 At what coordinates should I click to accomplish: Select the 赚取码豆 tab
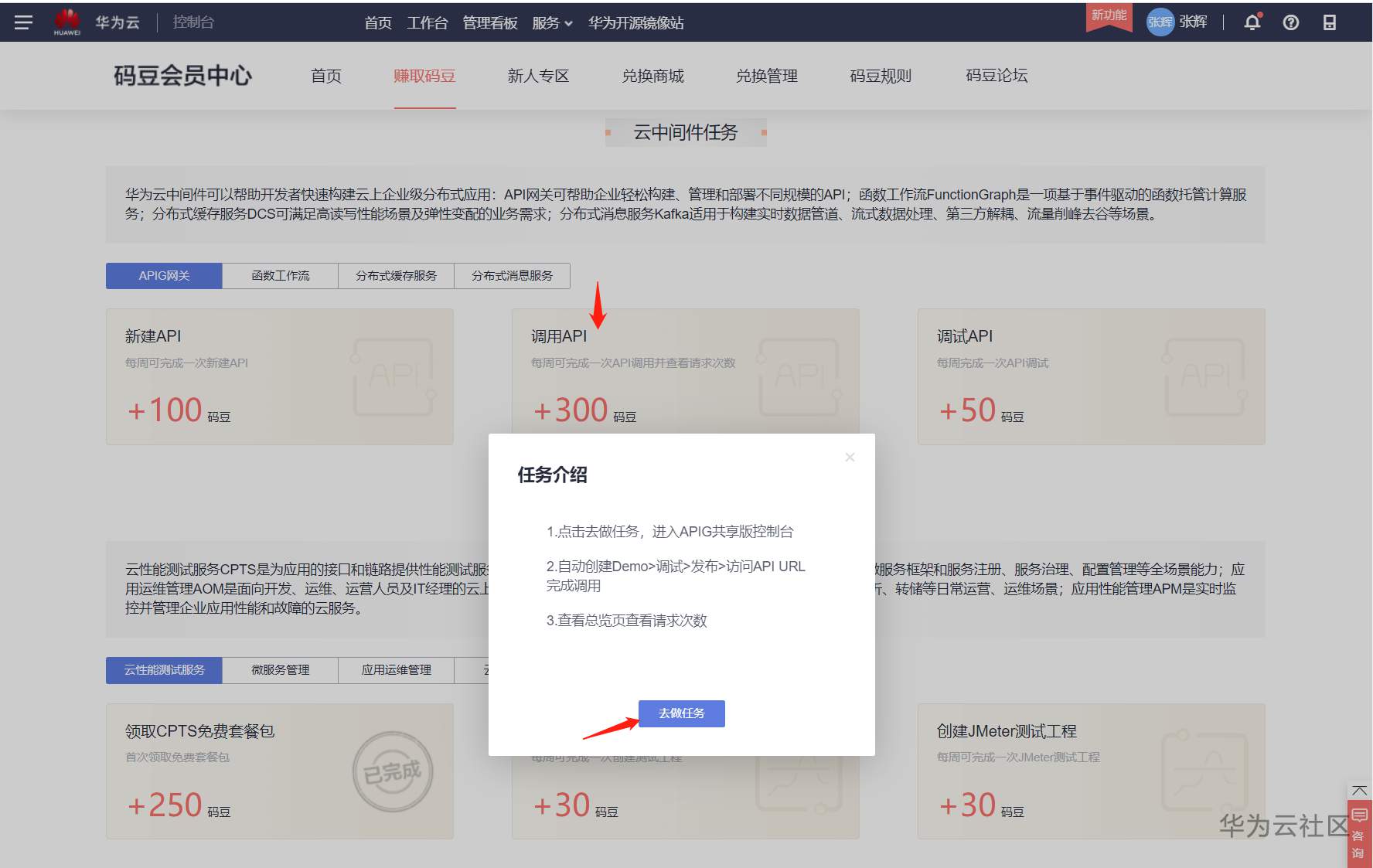[424, 76]
